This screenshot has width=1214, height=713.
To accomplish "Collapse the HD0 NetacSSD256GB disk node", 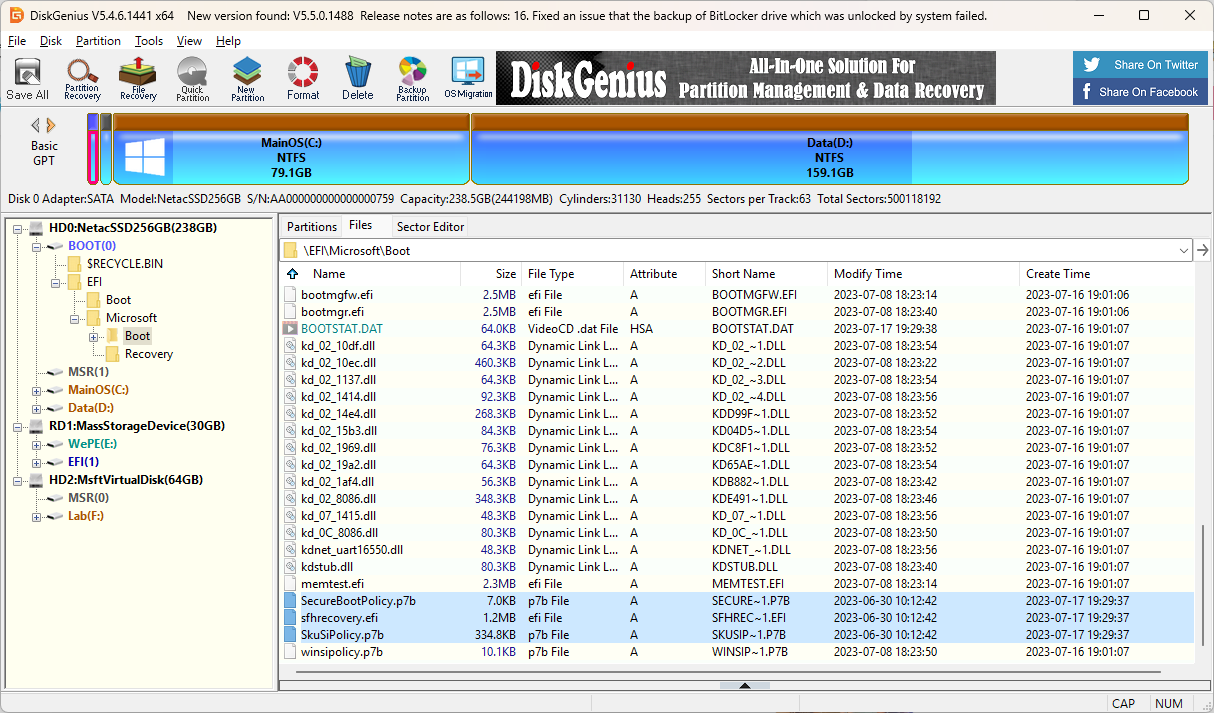I will (19, 228).
